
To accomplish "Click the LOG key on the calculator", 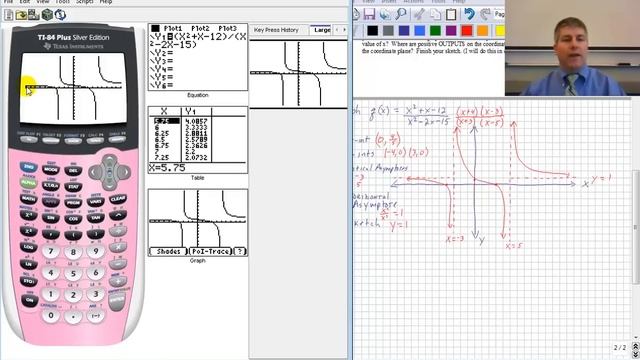I will pos(29,247).
